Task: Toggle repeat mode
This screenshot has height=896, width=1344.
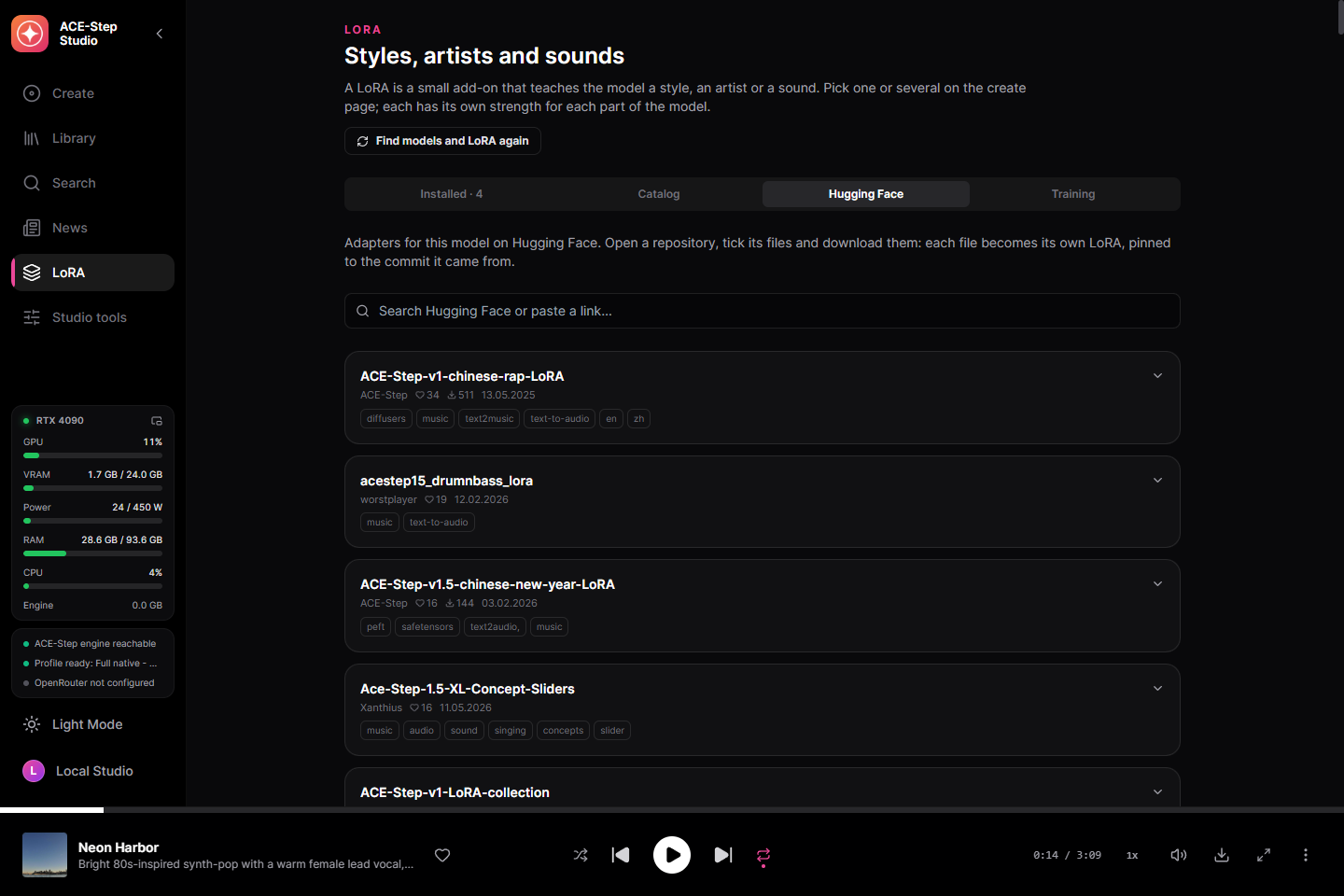Action: pos(763,855)
